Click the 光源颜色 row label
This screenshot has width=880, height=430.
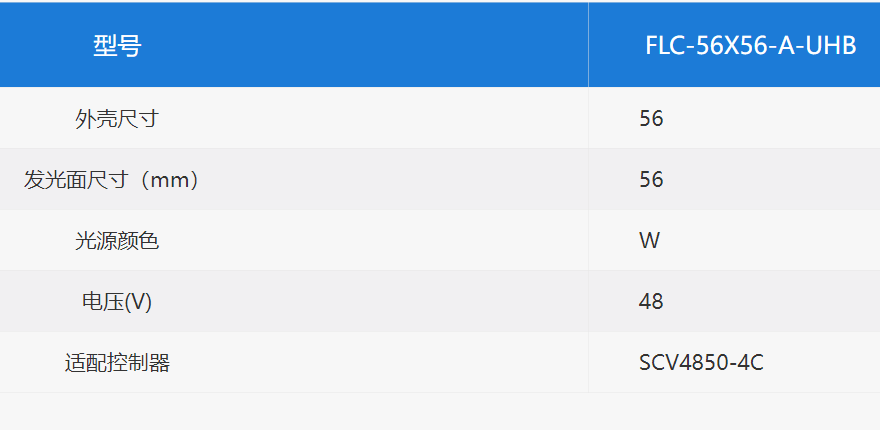(x=117, y=241)
